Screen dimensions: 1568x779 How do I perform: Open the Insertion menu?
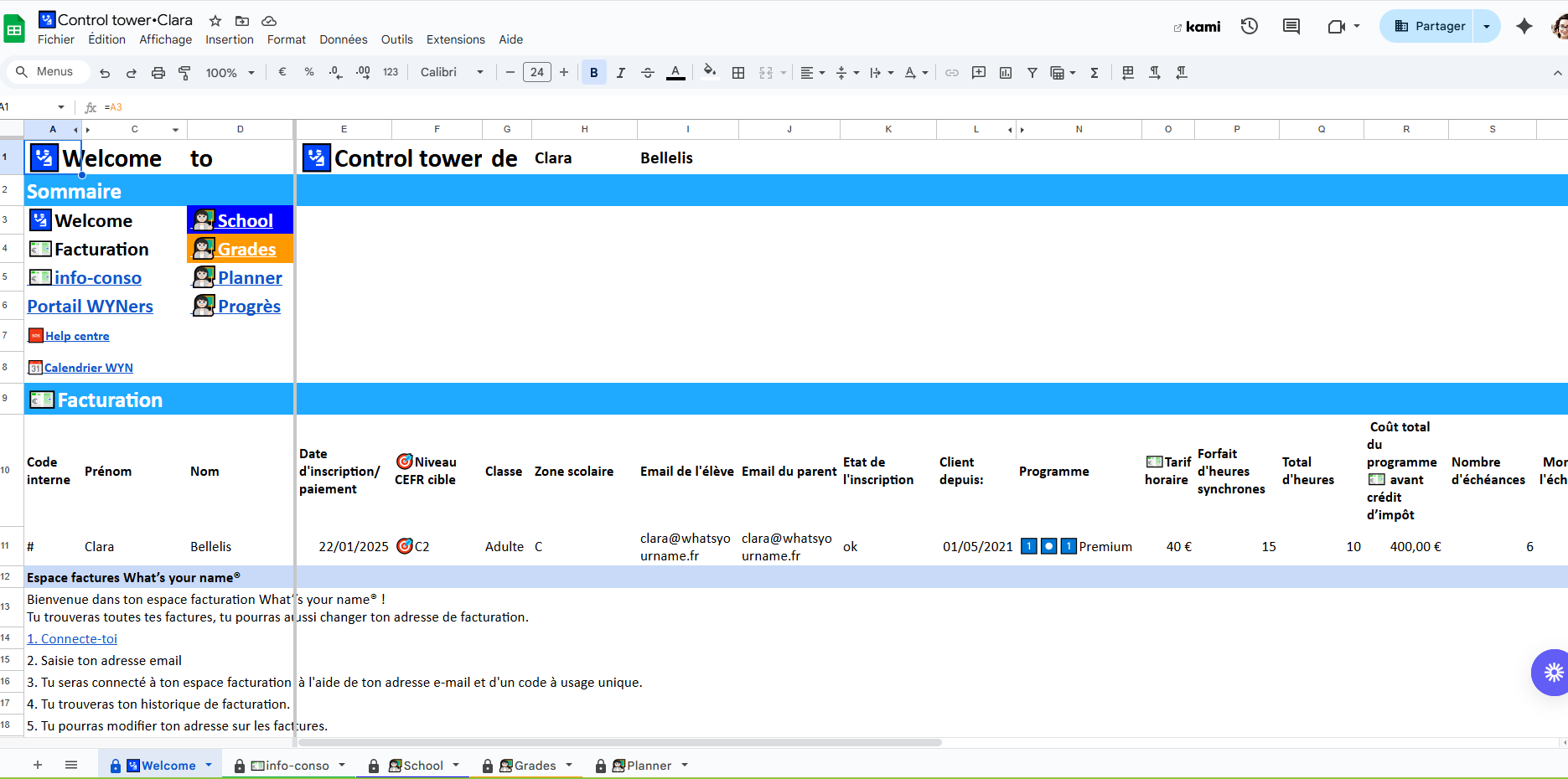click(x=230, y=39)
